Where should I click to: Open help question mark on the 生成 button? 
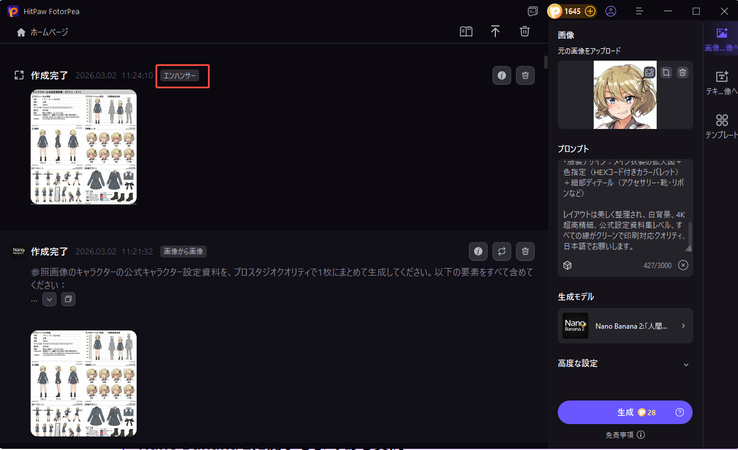coord(679,412)
